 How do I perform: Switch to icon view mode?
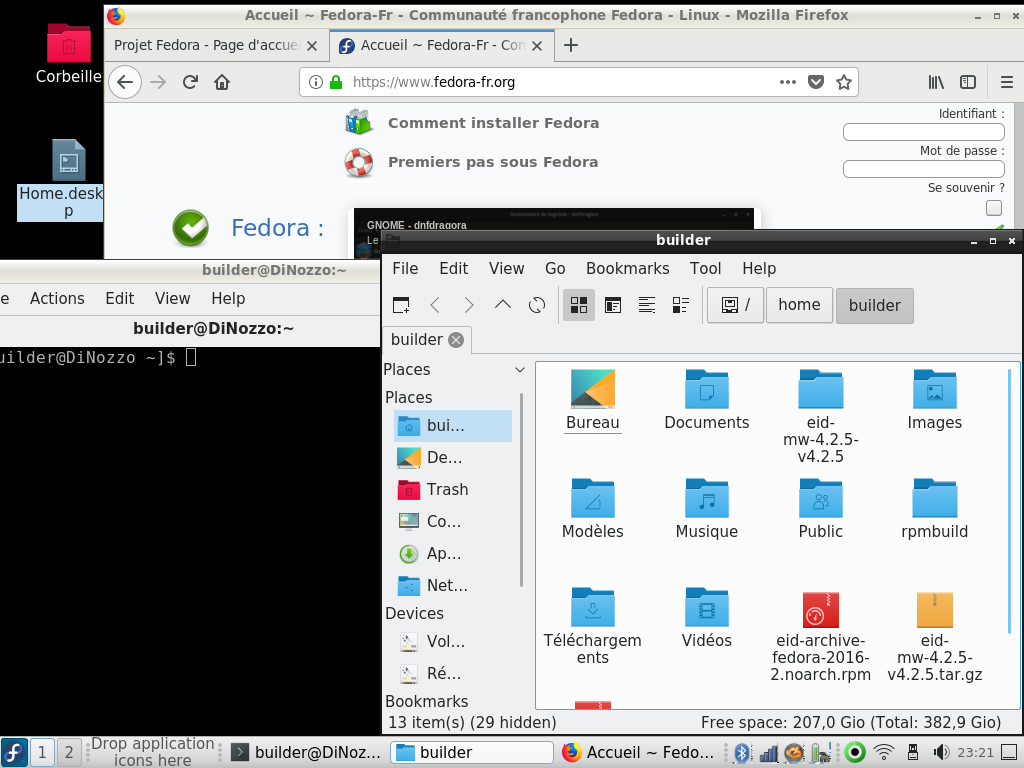pyautogui.click(x=579, y=305)
